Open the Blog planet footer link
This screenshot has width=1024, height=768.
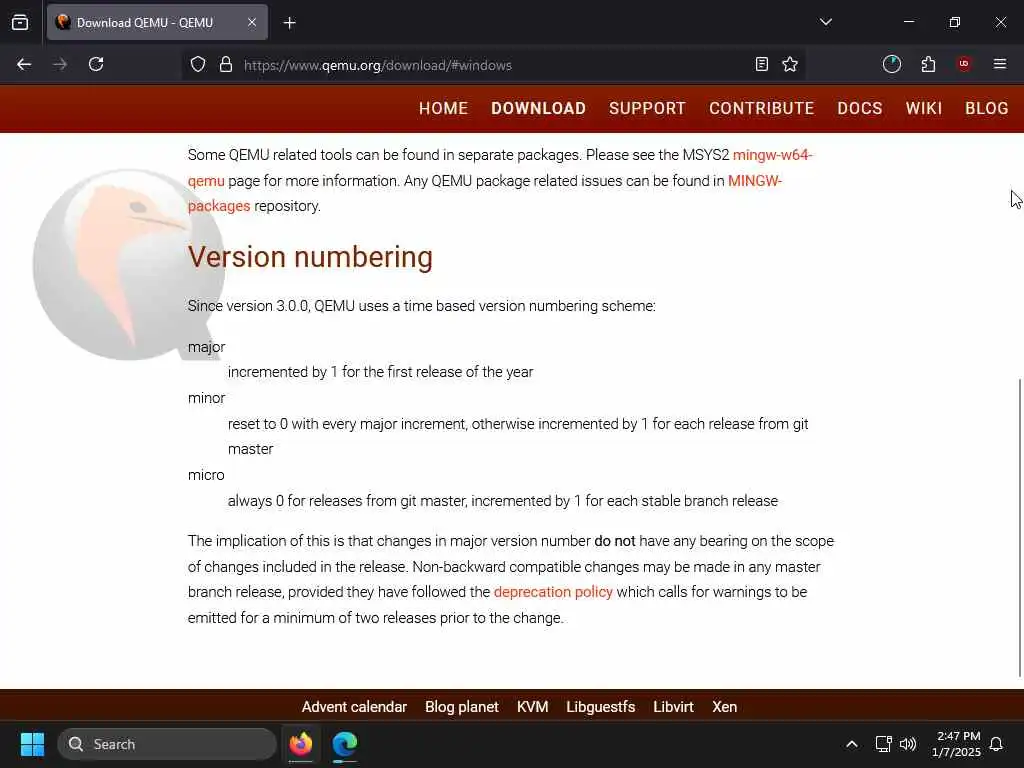pos(462,707)
